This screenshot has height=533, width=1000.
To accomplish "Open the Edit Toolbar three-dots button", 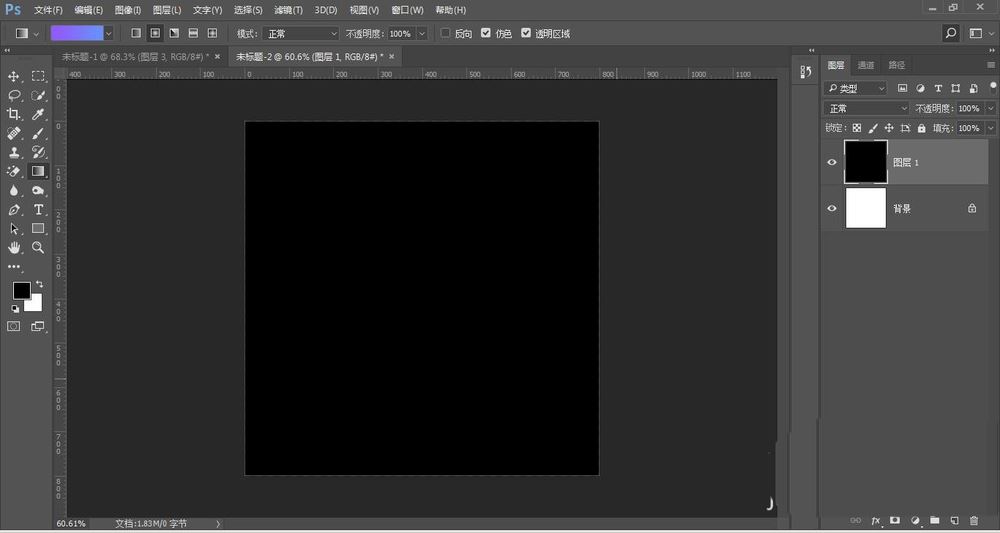I will coord(13,266).
